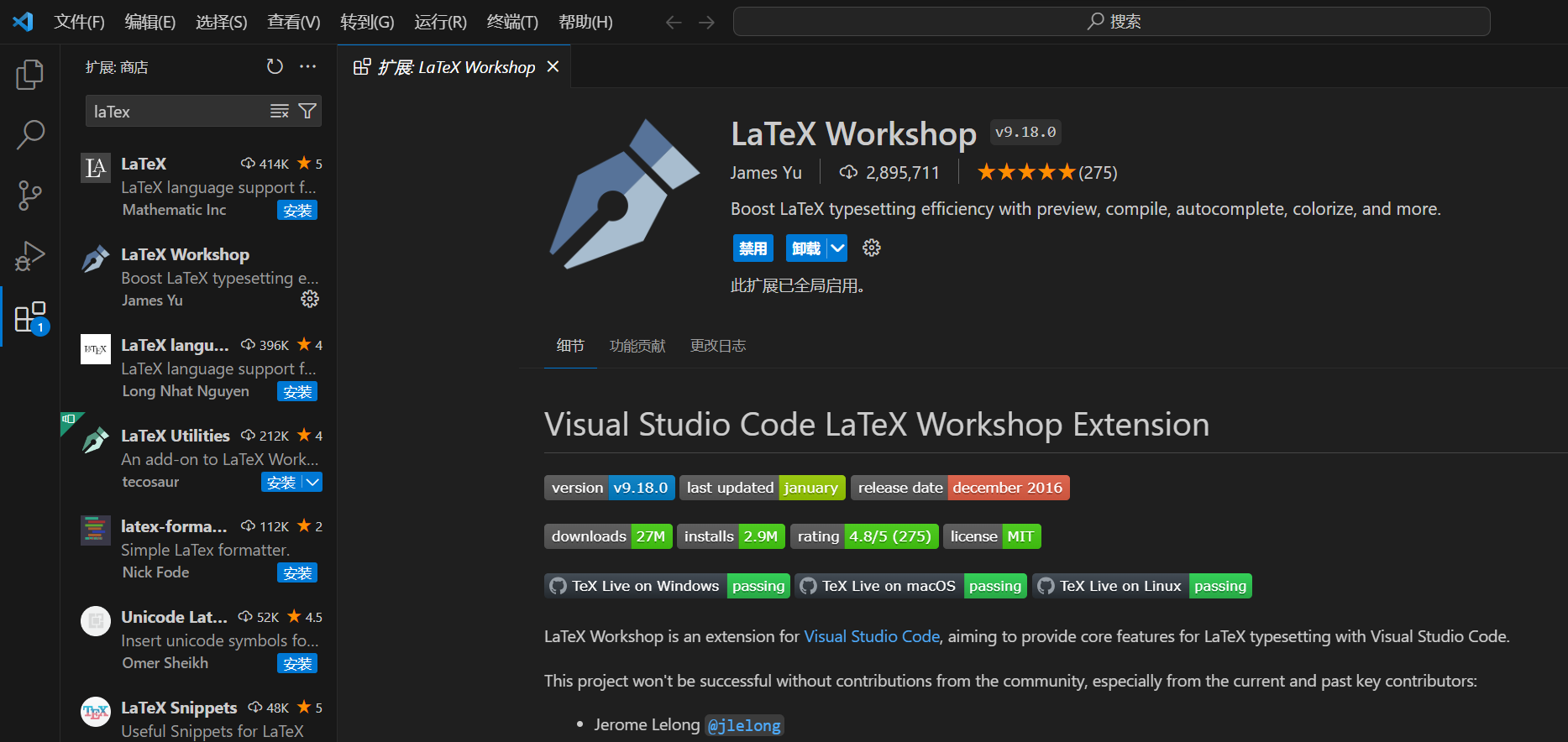1568x742 pixels.
Task: Install LaTeX by Mathematic Inc
Action: 297,210
